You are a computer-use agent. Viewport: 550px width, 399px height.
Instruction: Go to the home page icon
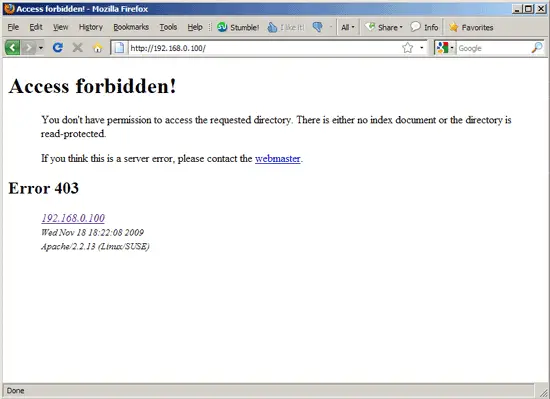point(98,47)
